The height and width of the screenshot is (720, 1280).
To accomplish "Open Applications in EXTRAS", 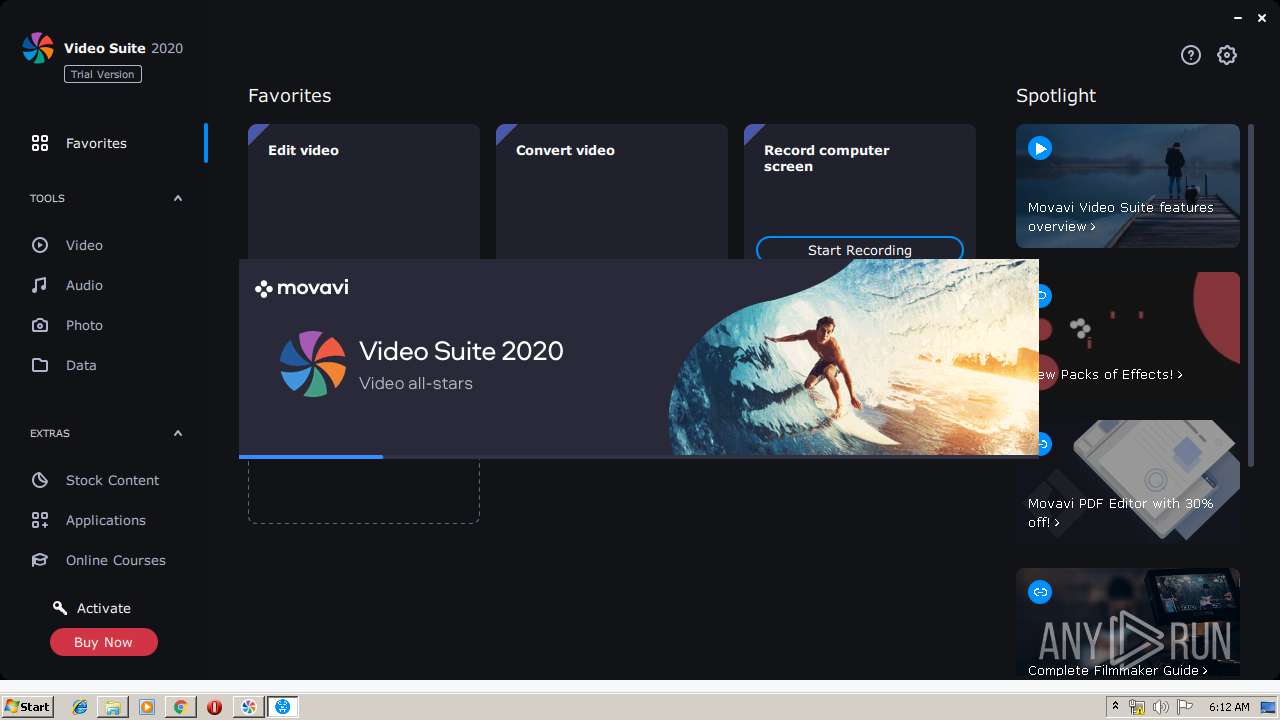I will pos(105,520).
